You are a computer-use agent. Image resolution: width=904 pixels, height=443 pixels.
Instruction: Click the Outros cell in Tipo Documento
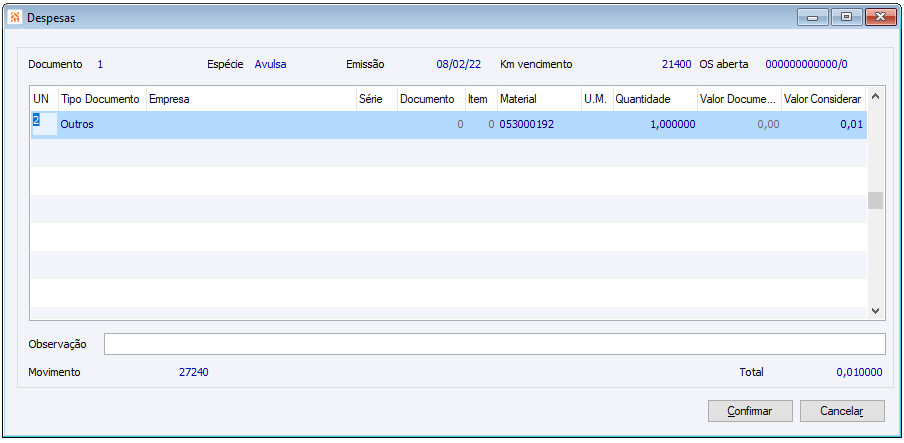pyautogui.click(x=103, y=124)
